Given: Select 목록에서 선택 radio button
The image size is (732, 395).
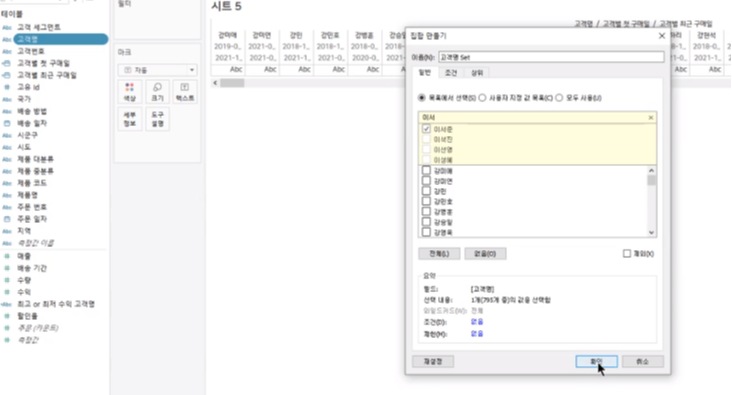Looking at the screenshot, I should pos(422,98).
